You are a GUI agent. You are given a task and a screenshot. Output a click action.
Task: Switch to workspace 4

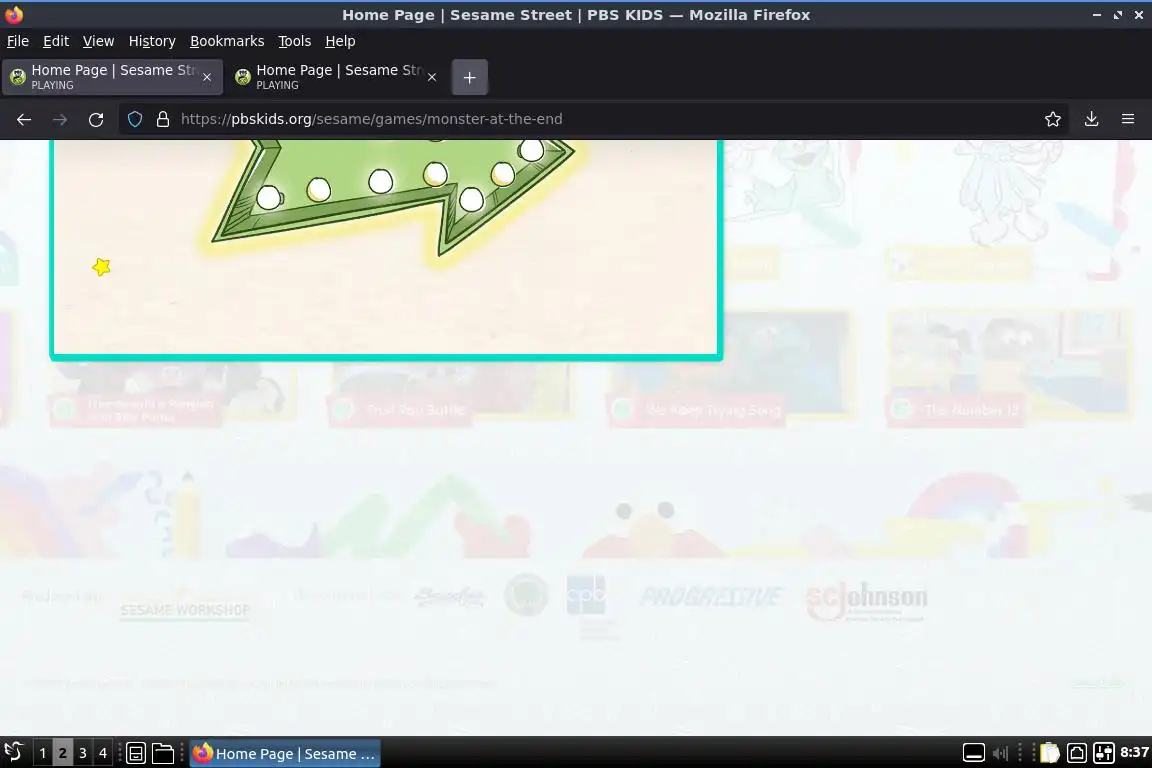103,753
